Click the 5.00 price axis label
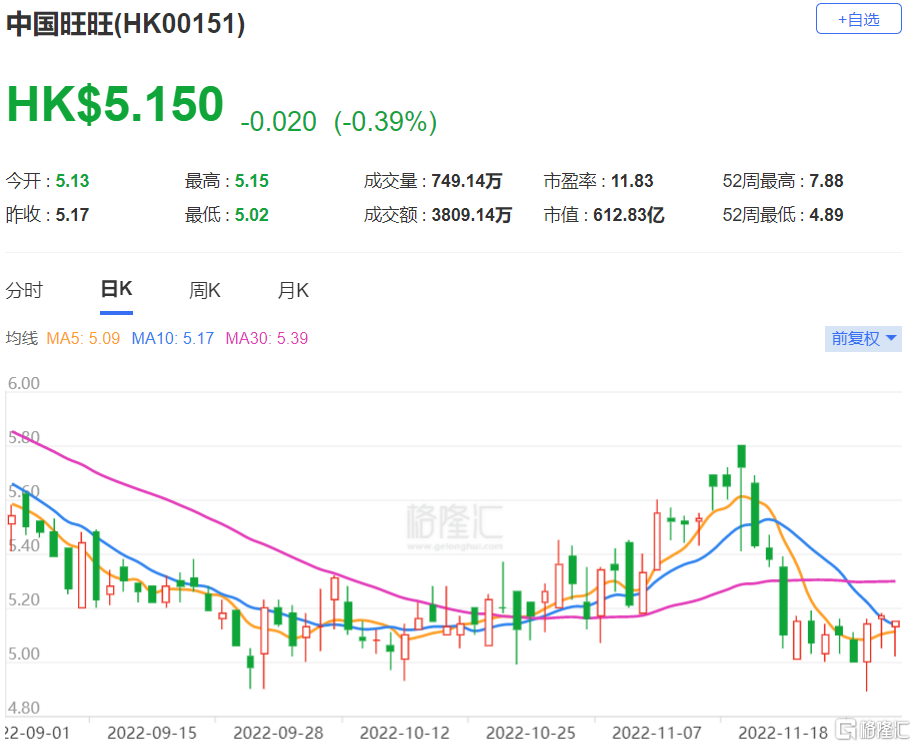 [x=24, y=654]
